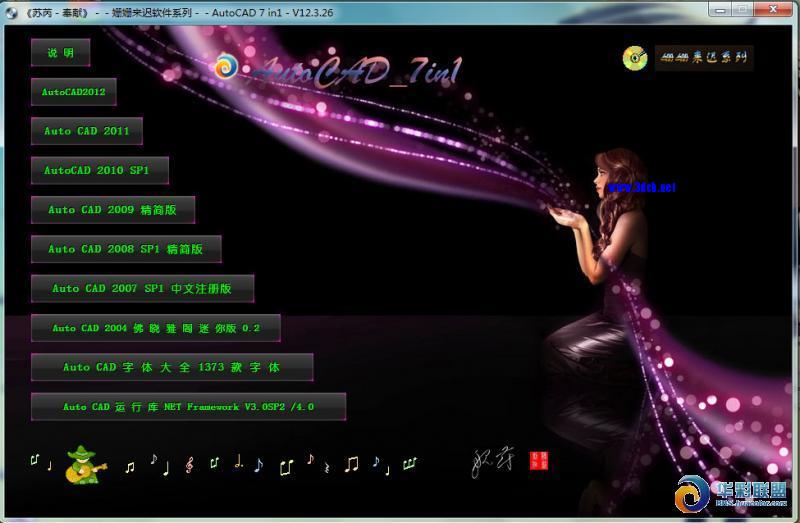Launch Auto CAD 2009 精简版
Screen dimensions: 800x523
click(113, 210)
